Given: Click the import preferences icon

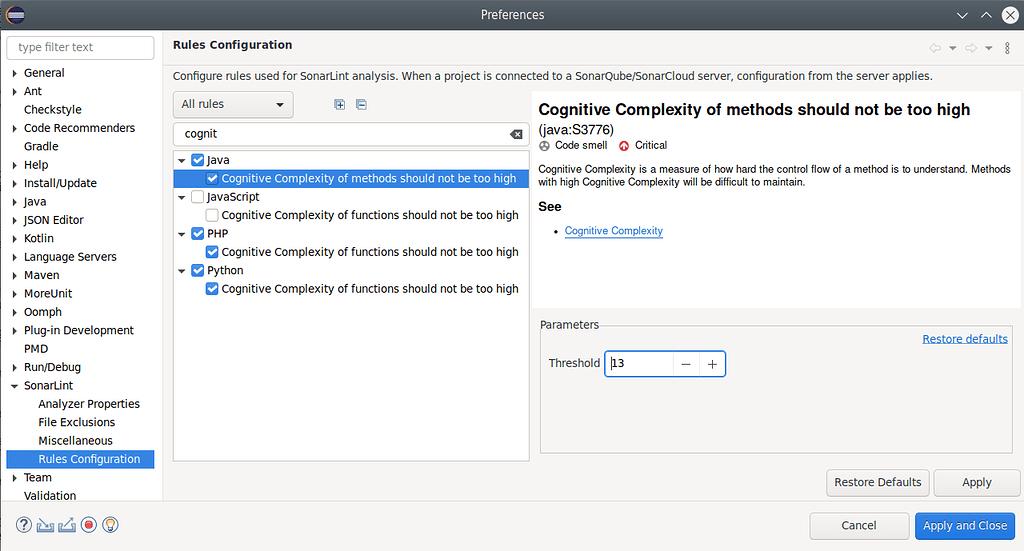Looking at the screenshot, I should tap(46, 525).
